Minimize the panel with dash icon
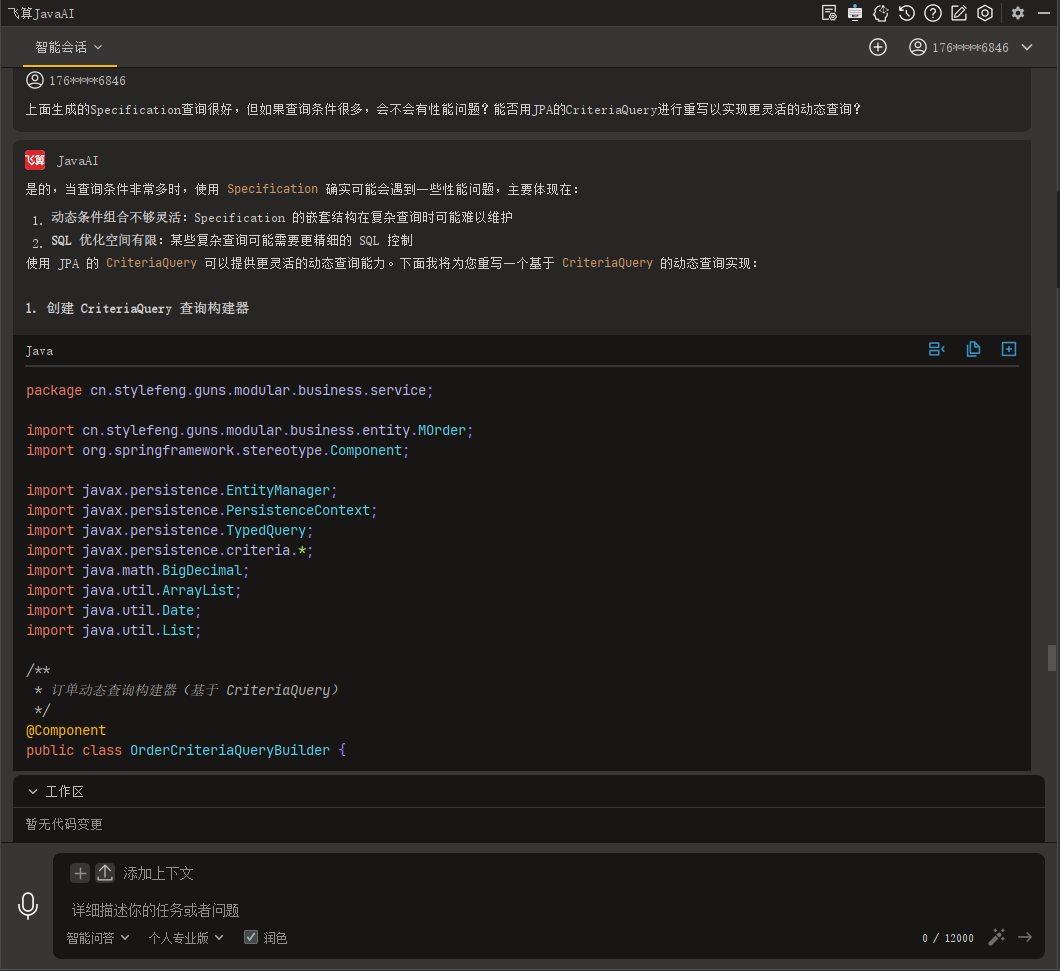 [x=1043, y=13]
